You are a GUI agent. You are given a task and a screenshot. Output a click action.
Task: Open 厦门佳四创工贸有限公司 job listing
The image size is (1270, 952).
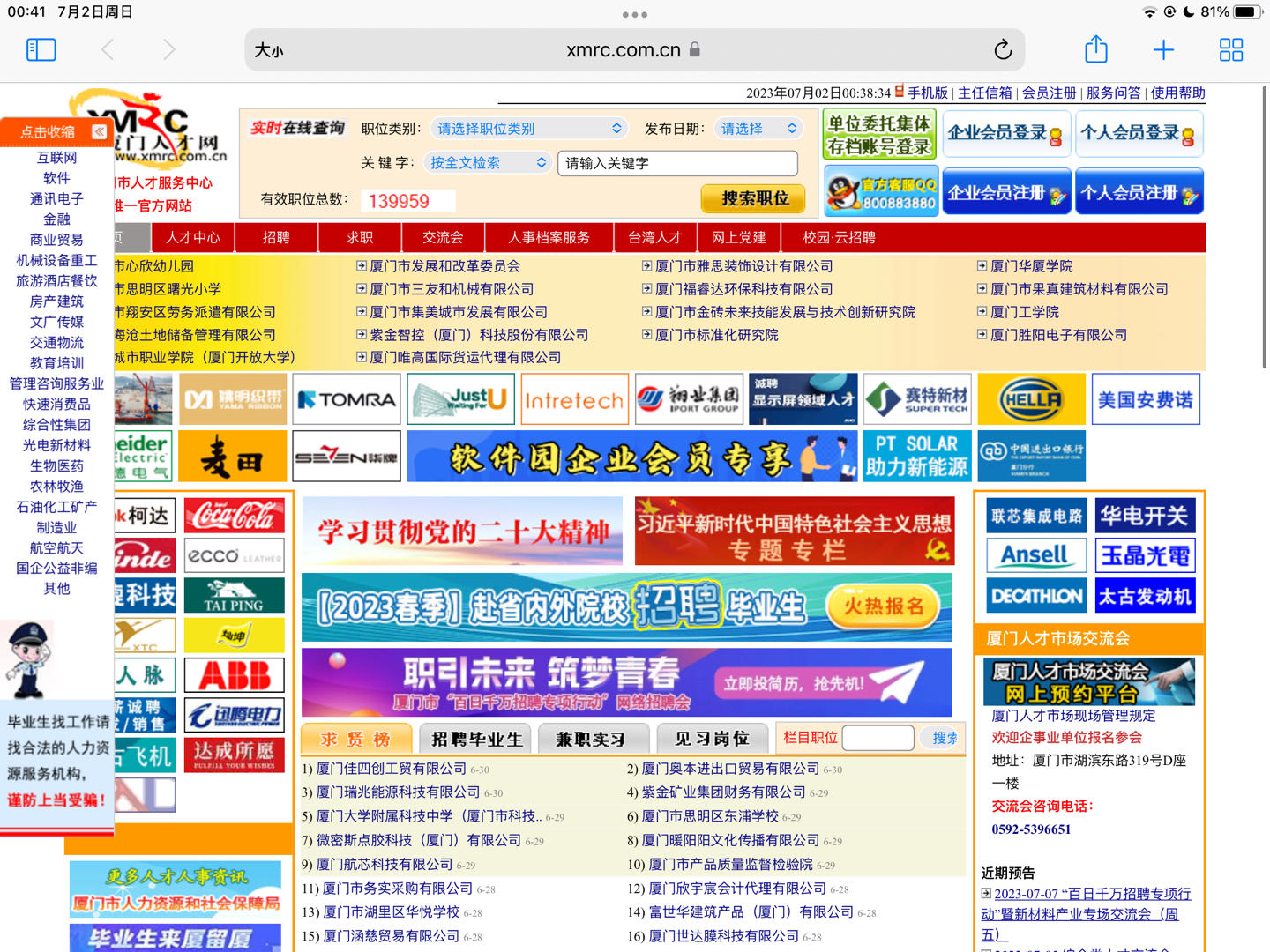click(391, 769)
